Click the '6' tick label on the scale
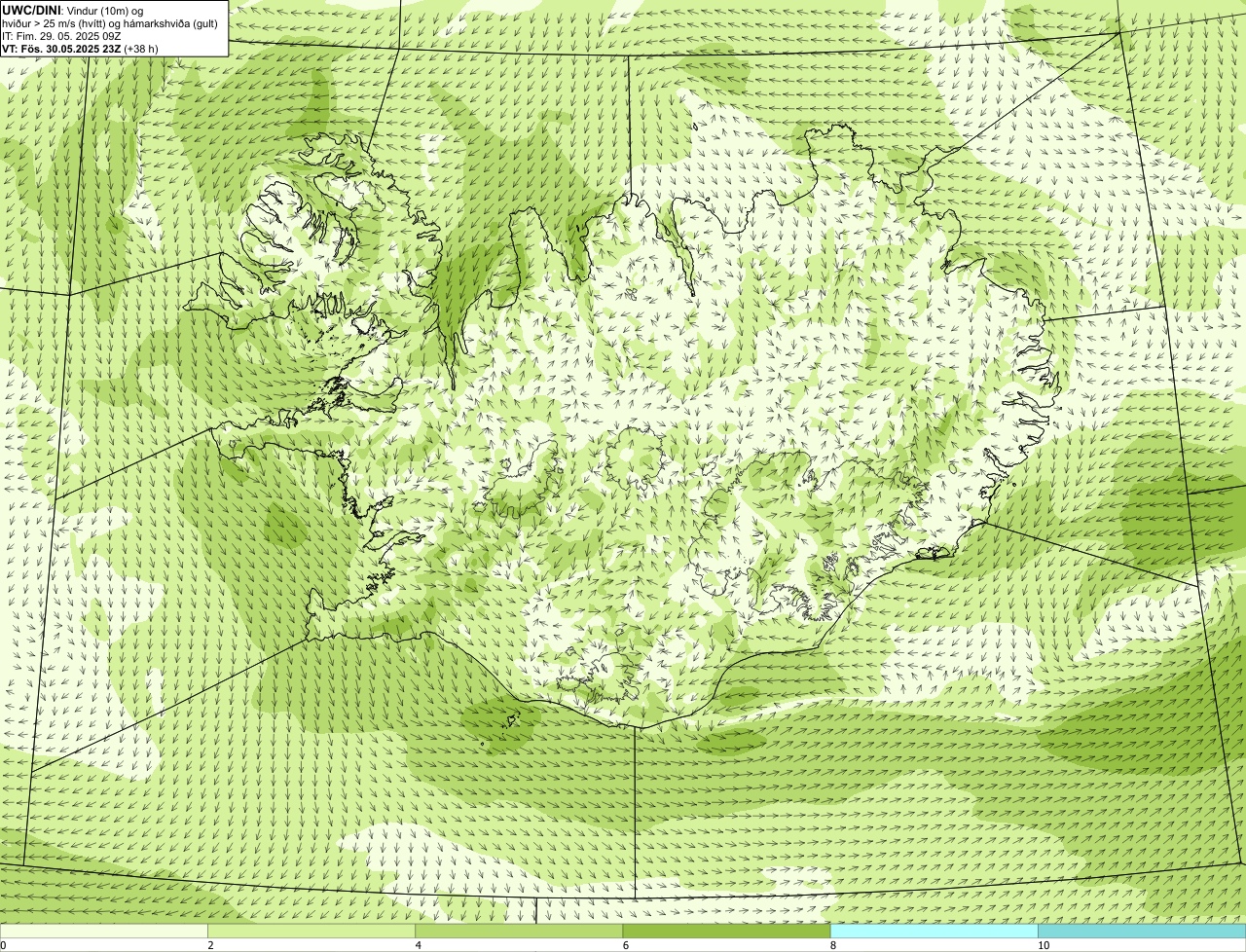Viewport: 1246px width, 952px height. click(x=625, y=945)
